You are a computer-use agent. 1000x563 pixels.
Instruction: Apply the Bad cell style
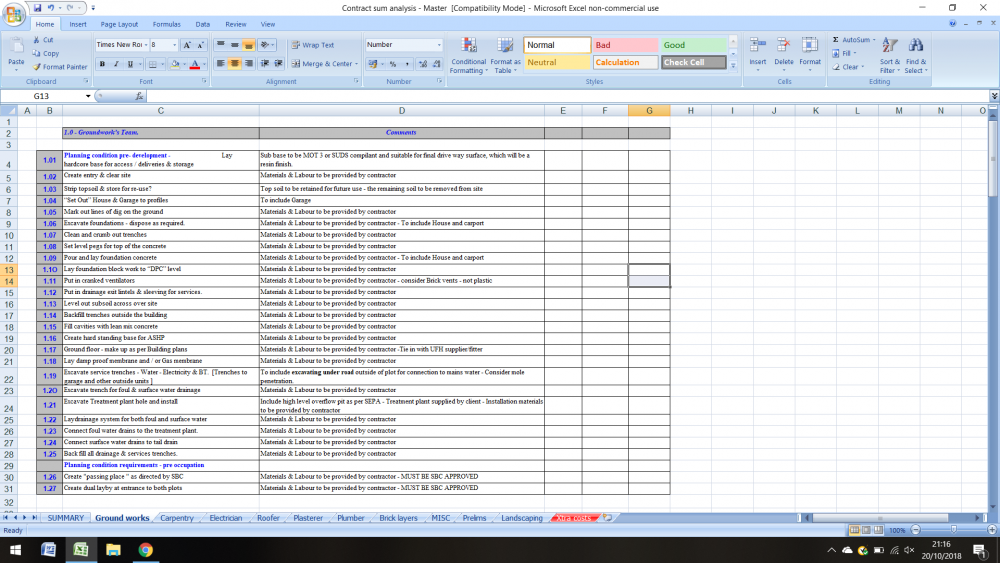[x=625, y=45]
